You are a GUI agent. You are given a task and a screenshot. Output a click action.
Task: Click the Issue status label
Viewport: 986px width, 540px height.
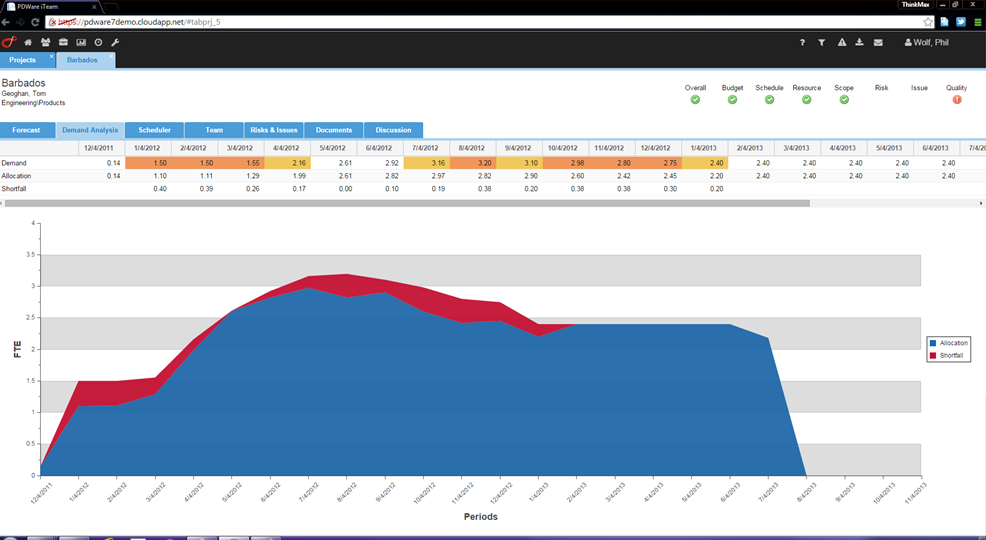[919, 88]
